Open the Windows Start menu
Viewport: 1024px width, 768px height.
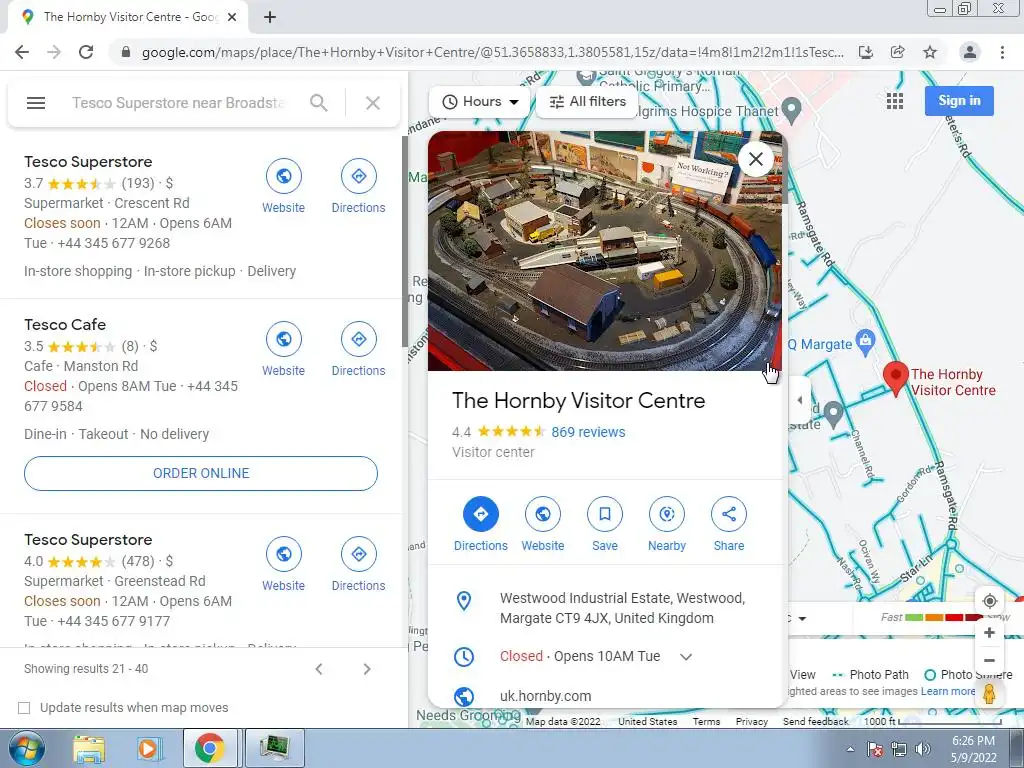(x=26, y=748)
